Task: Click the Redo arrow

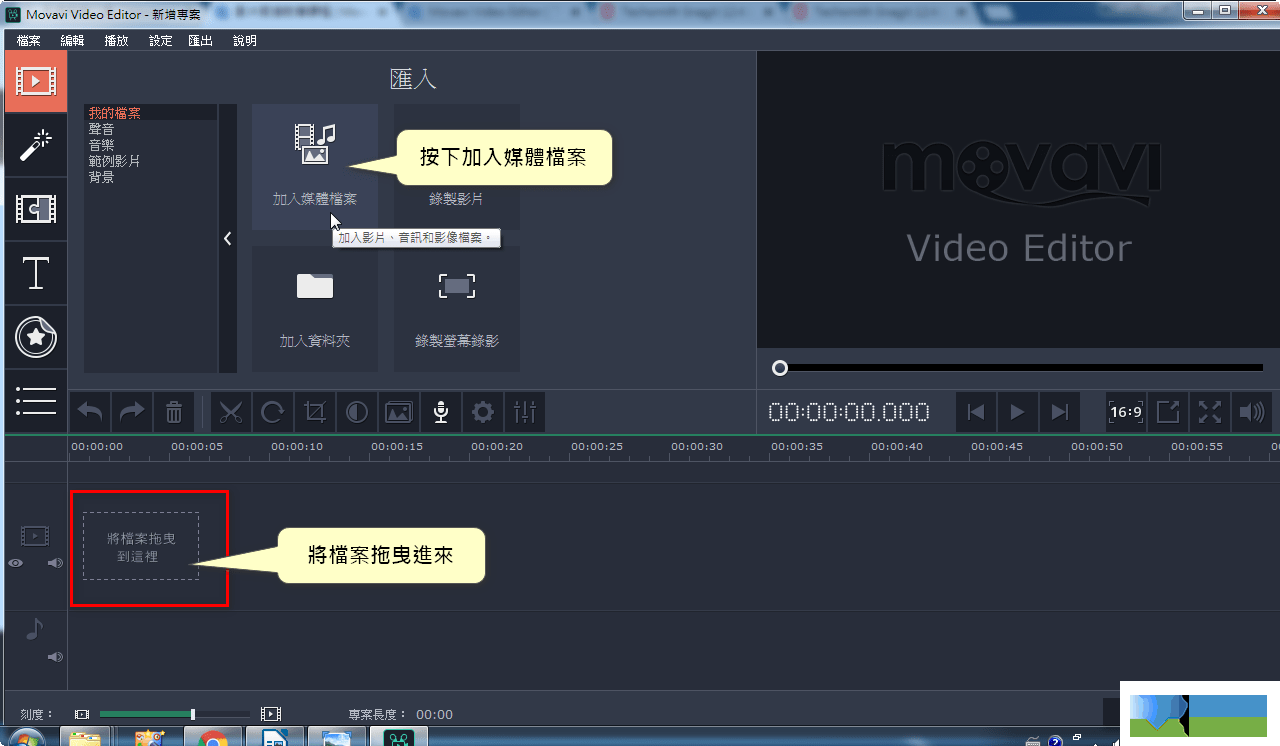Action: coord(132,411)
